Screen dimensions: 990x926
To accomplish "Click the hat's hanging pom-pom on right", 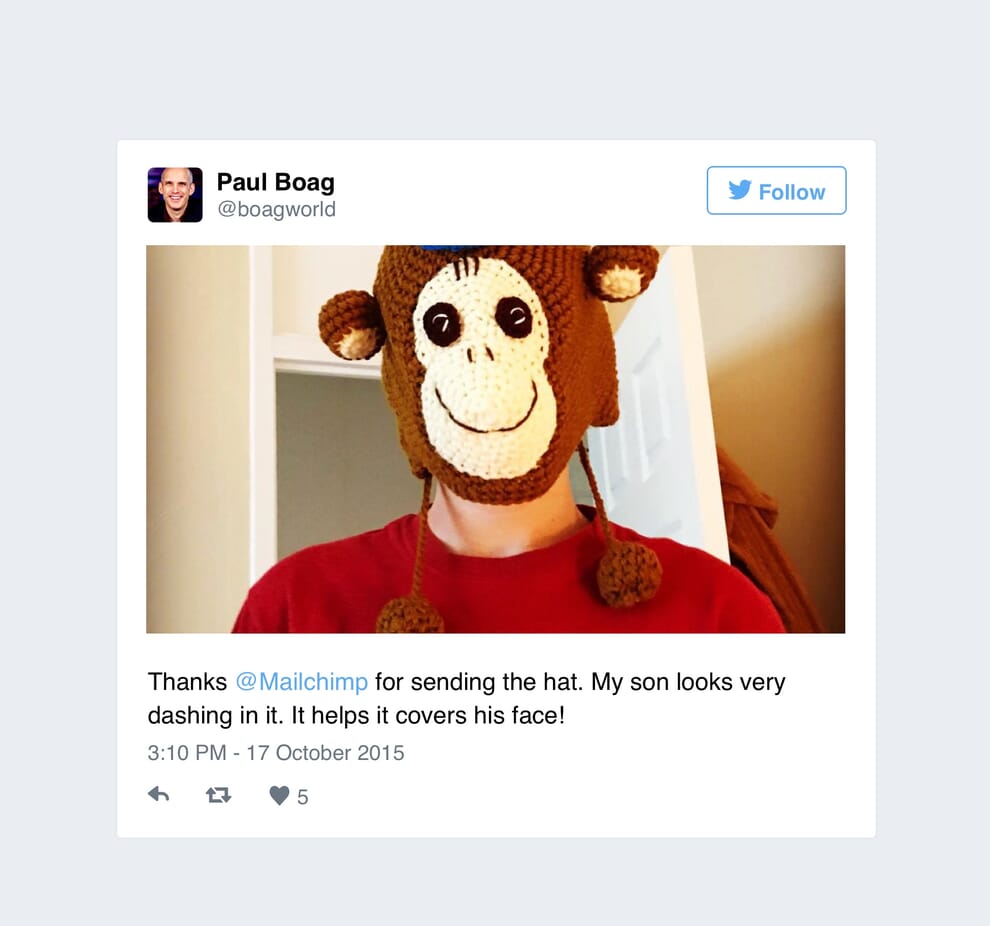I will pos(629,573).
